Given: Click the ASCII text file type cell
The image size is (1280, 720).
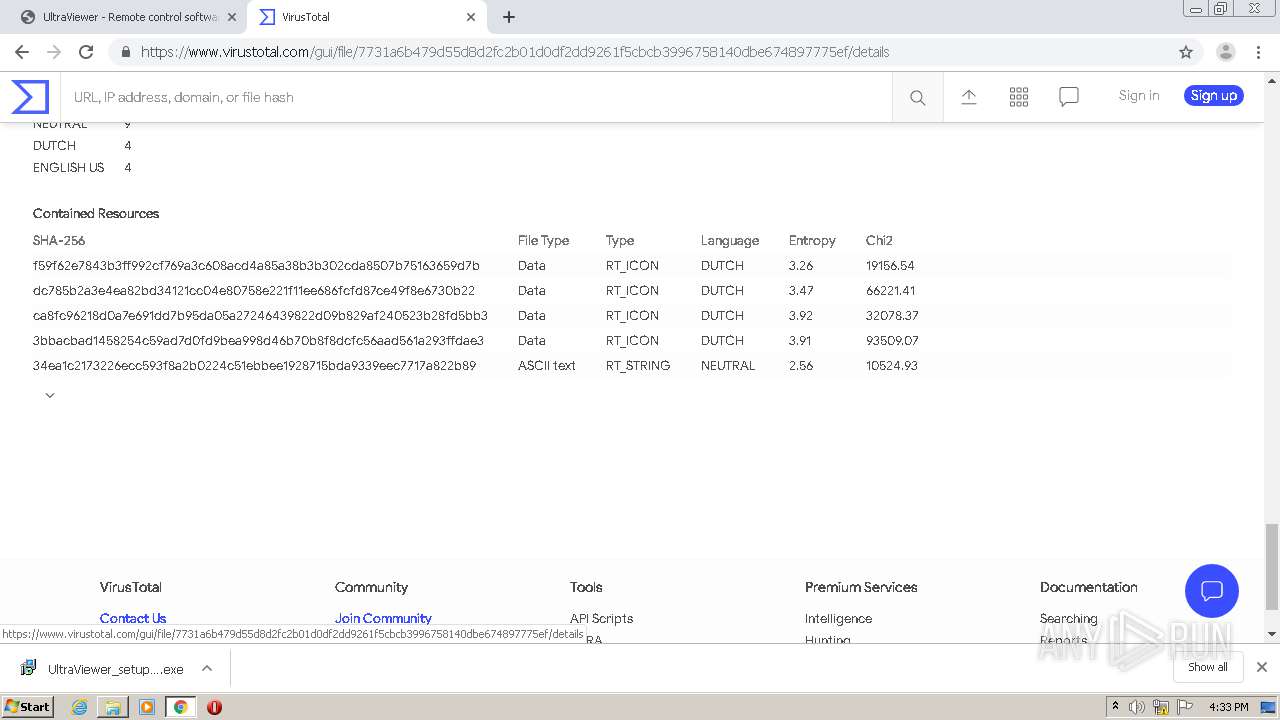Looking at the screenshot, I should [547, 366].
